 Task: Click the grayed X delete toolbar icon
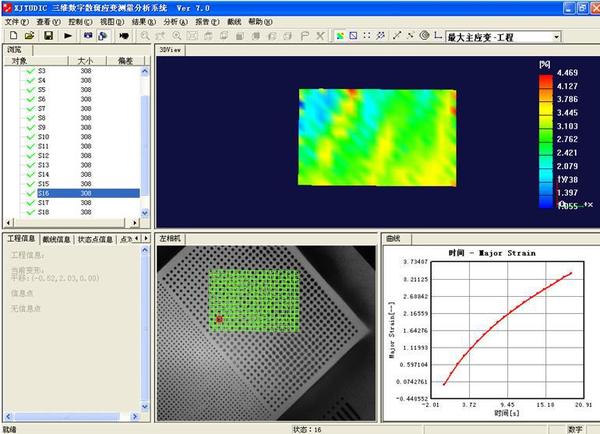tap(320, 36)
